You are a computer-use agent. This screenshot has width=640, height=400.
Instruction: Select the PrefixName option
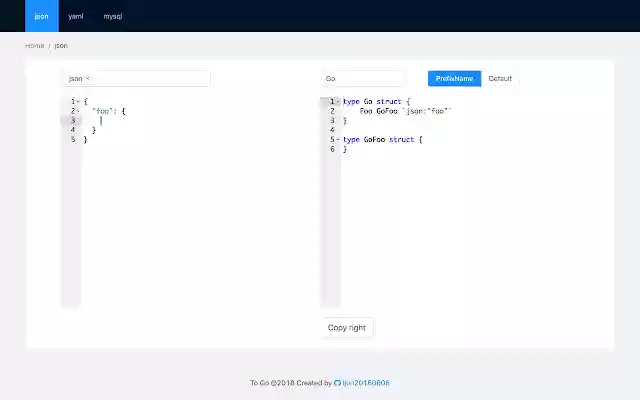(454, 78)
